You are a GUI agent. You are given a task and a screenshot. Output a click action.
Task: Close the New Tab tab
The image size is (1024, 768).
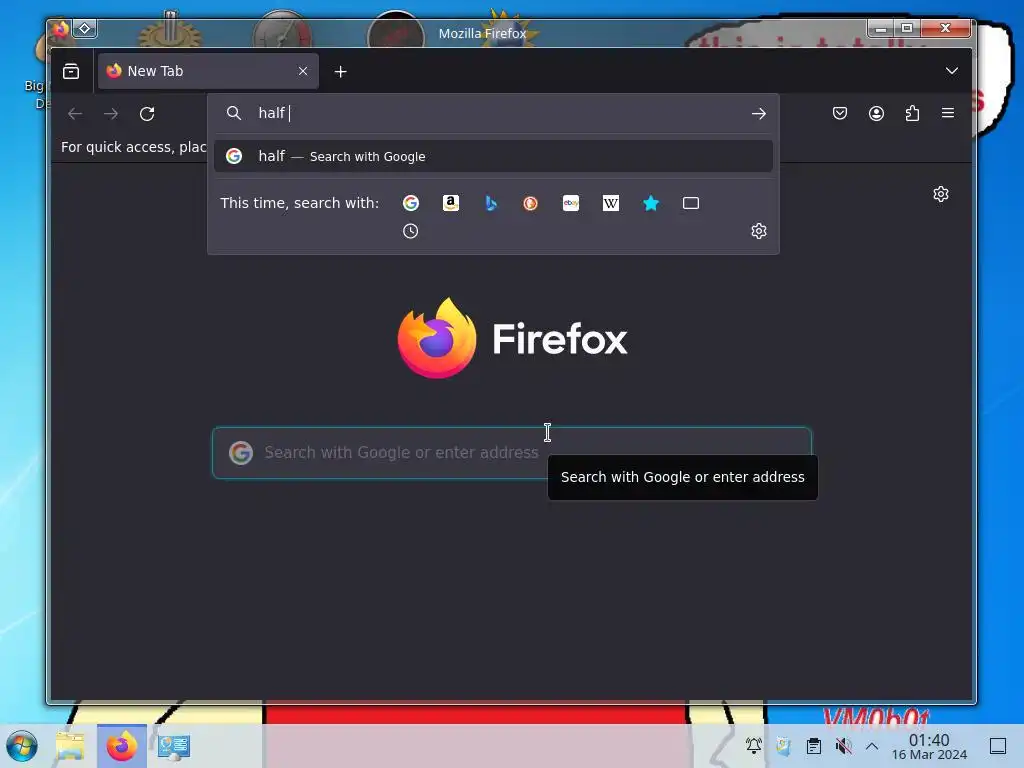coord(303,71)
